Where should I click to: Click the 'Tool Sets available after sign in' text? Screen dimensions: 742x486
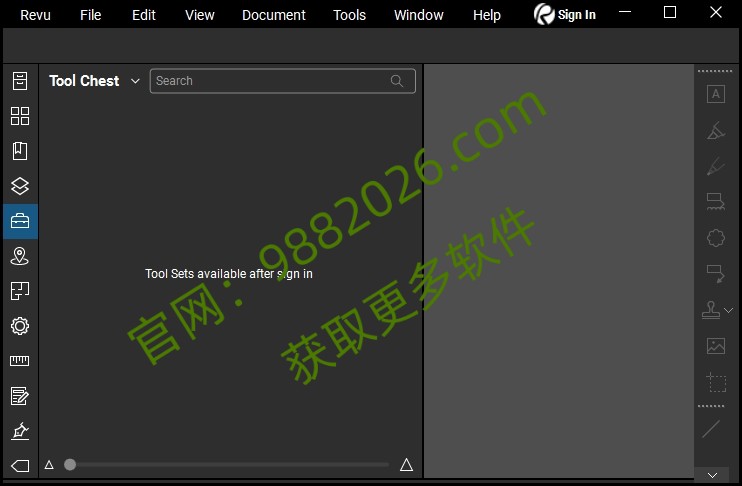pyautogui.click(x=229, y=274)
